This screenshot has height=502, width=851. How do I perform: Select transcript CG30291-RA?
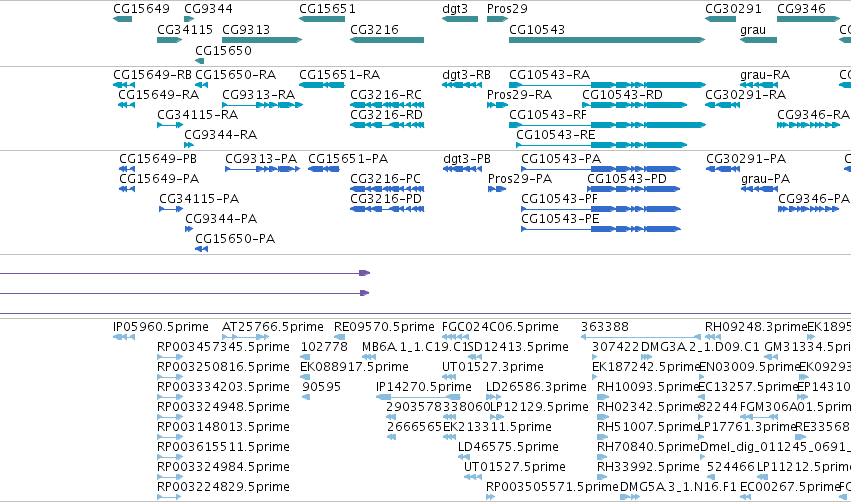pos(746,95)
